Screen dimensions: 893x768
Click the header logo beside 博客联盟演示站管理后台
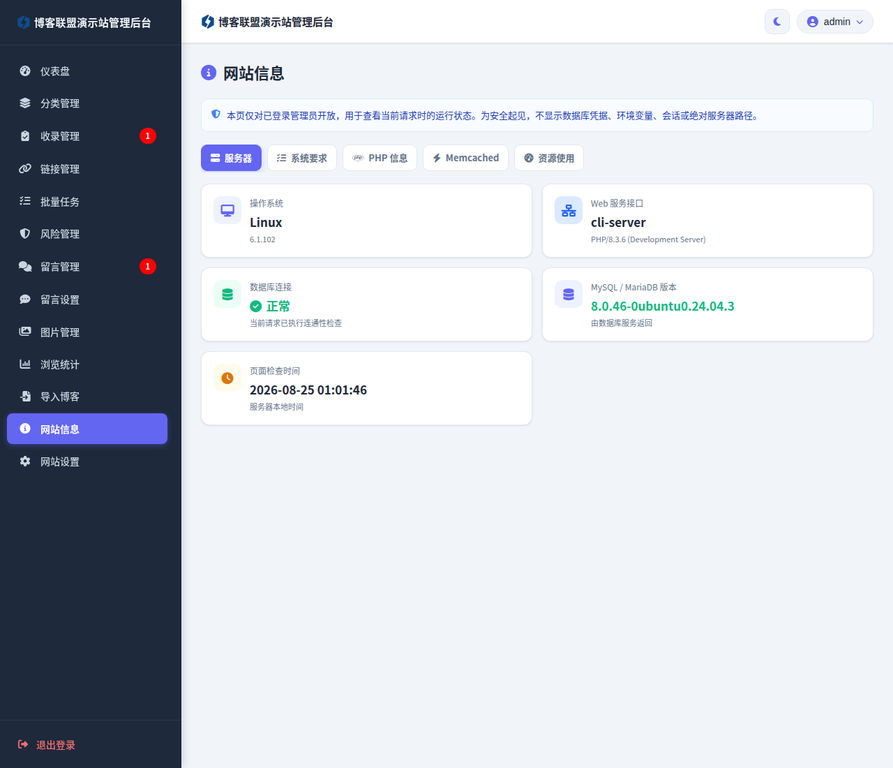click(207, 22)
